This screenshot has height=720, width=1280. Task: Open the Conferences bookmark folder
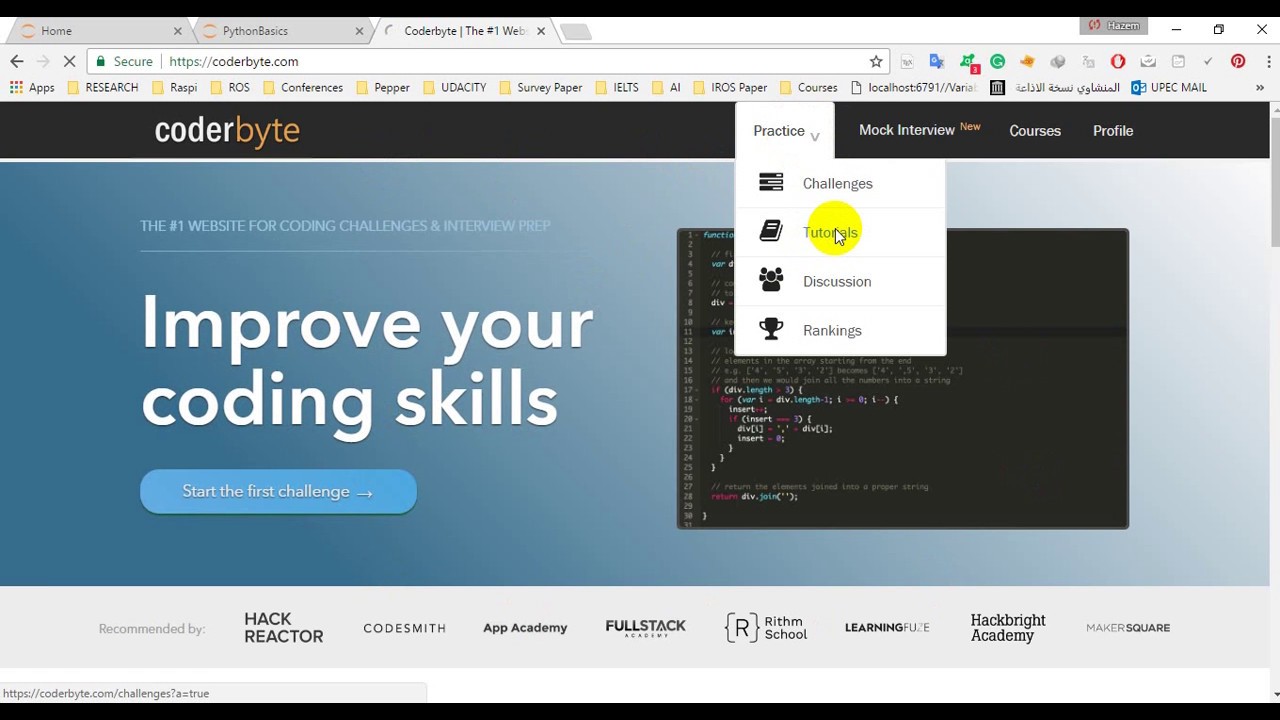pos(302,87)
